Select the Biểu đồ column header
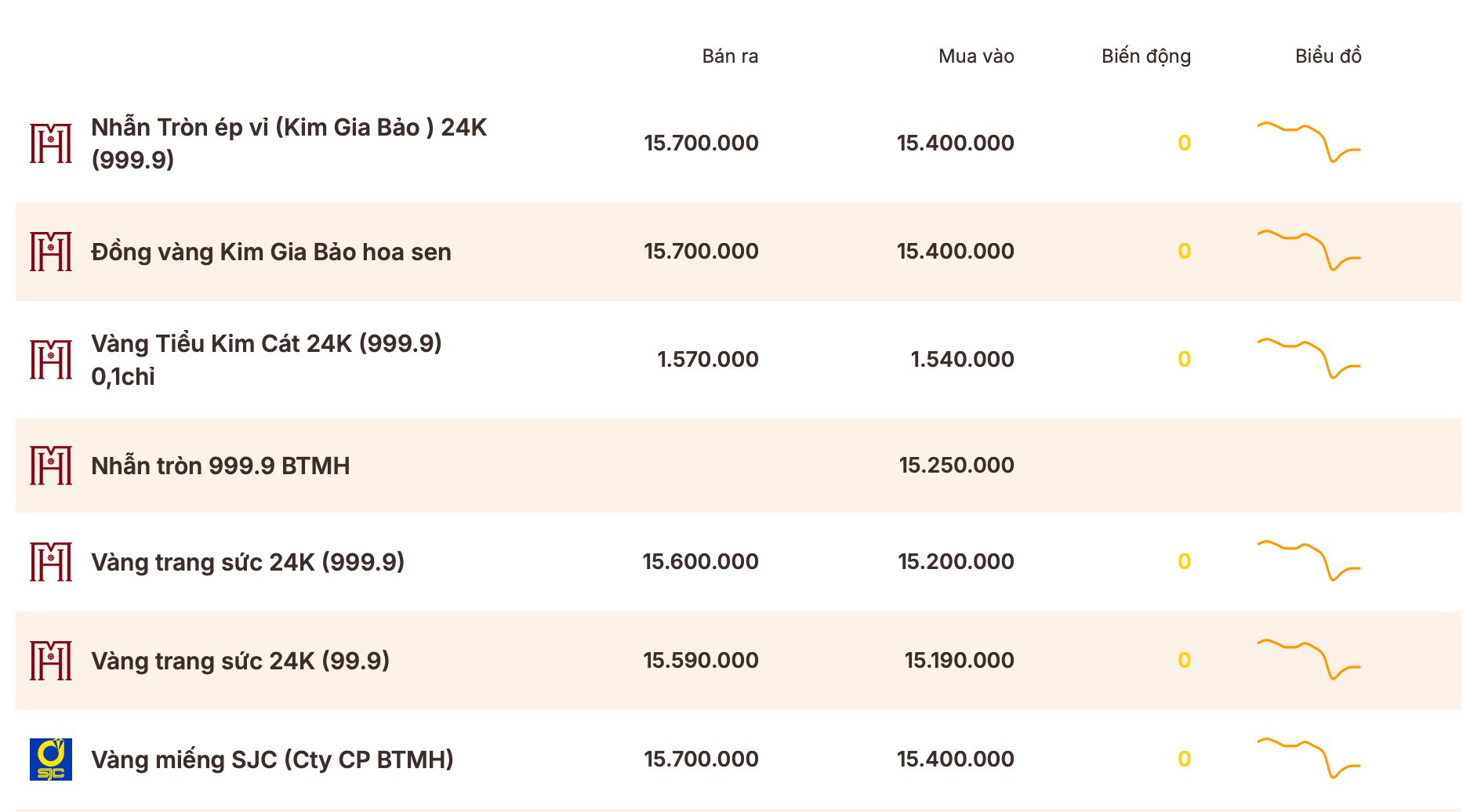 (x=1328, y=56)
